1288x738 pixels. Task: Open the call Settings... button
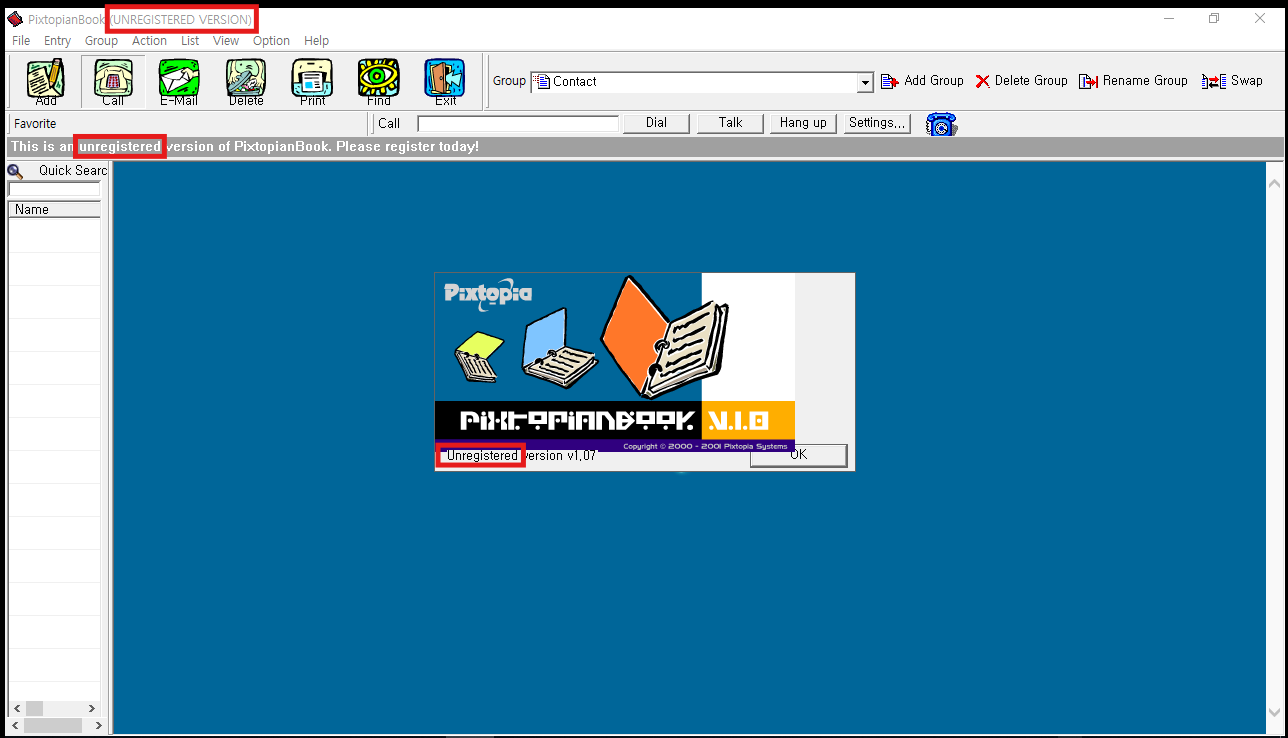point(877,123)
